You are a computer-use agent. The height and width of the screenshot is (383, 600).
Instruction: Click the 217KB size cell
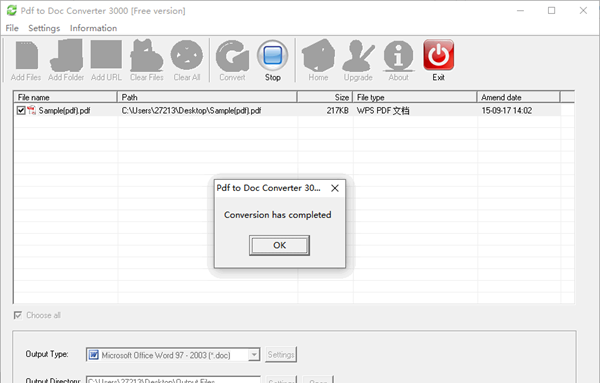click(338, 111)
